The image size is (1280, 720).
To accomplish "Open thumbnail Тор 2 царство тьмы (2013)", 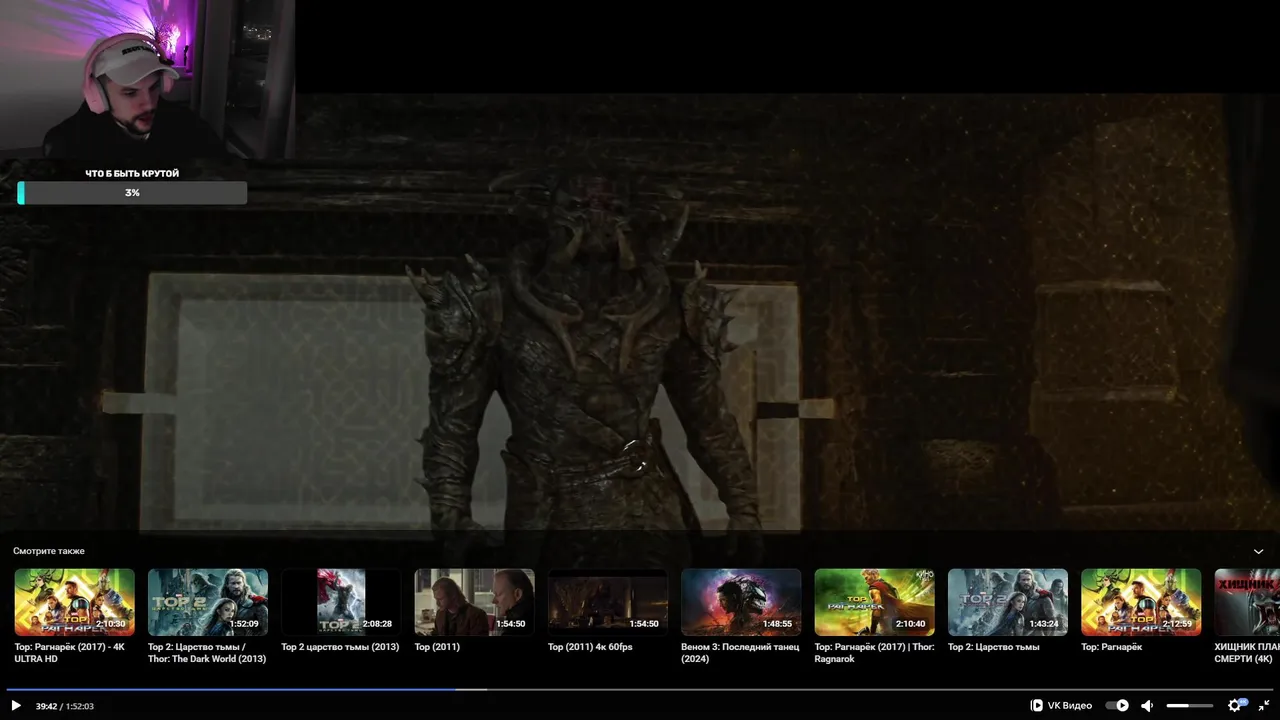I will click(341, 602).
